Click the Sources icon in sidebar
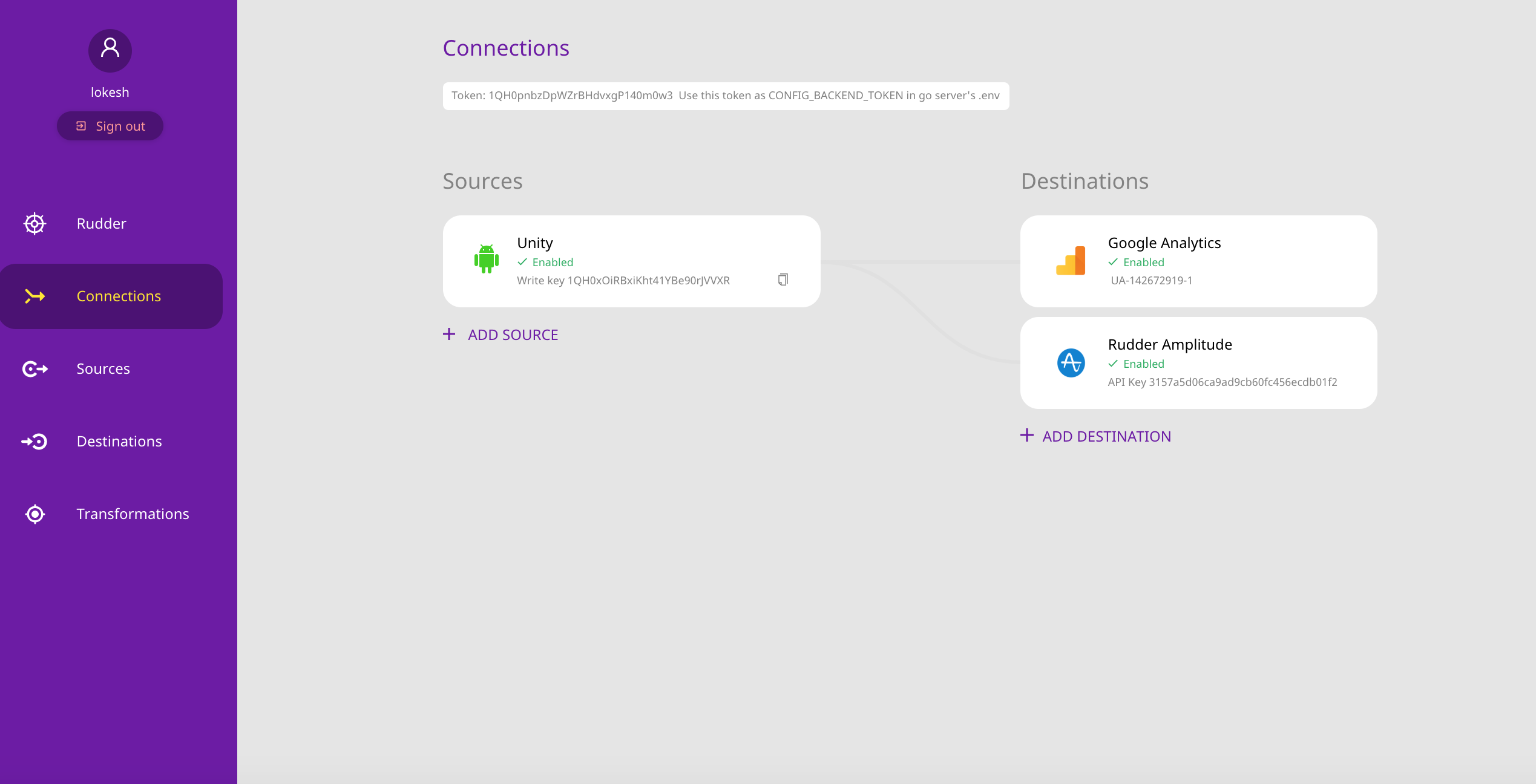This screenshot has height=784, width=1536. pyautogui.click(x=34, y=368)
